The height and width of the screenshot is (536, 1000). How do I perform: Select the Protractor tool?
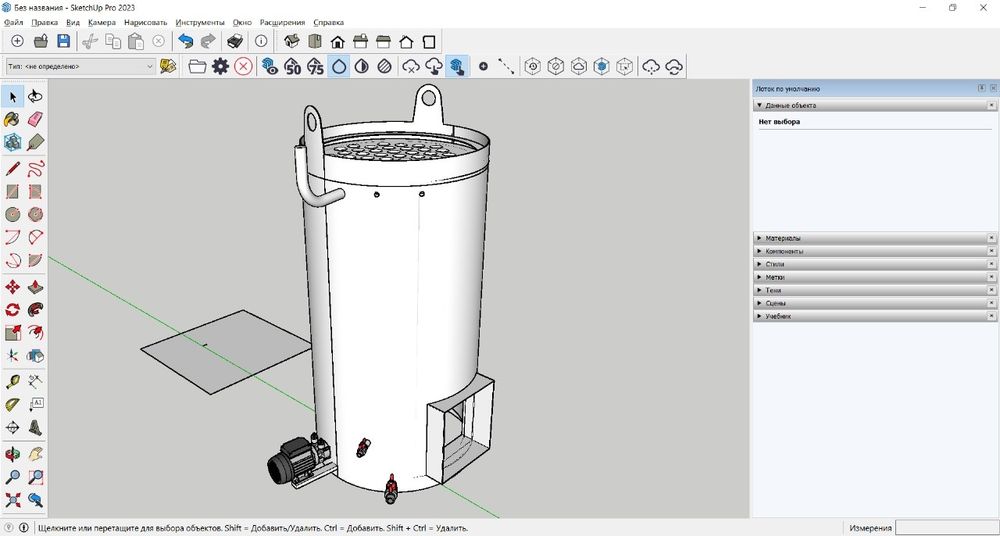click(13, 405)
